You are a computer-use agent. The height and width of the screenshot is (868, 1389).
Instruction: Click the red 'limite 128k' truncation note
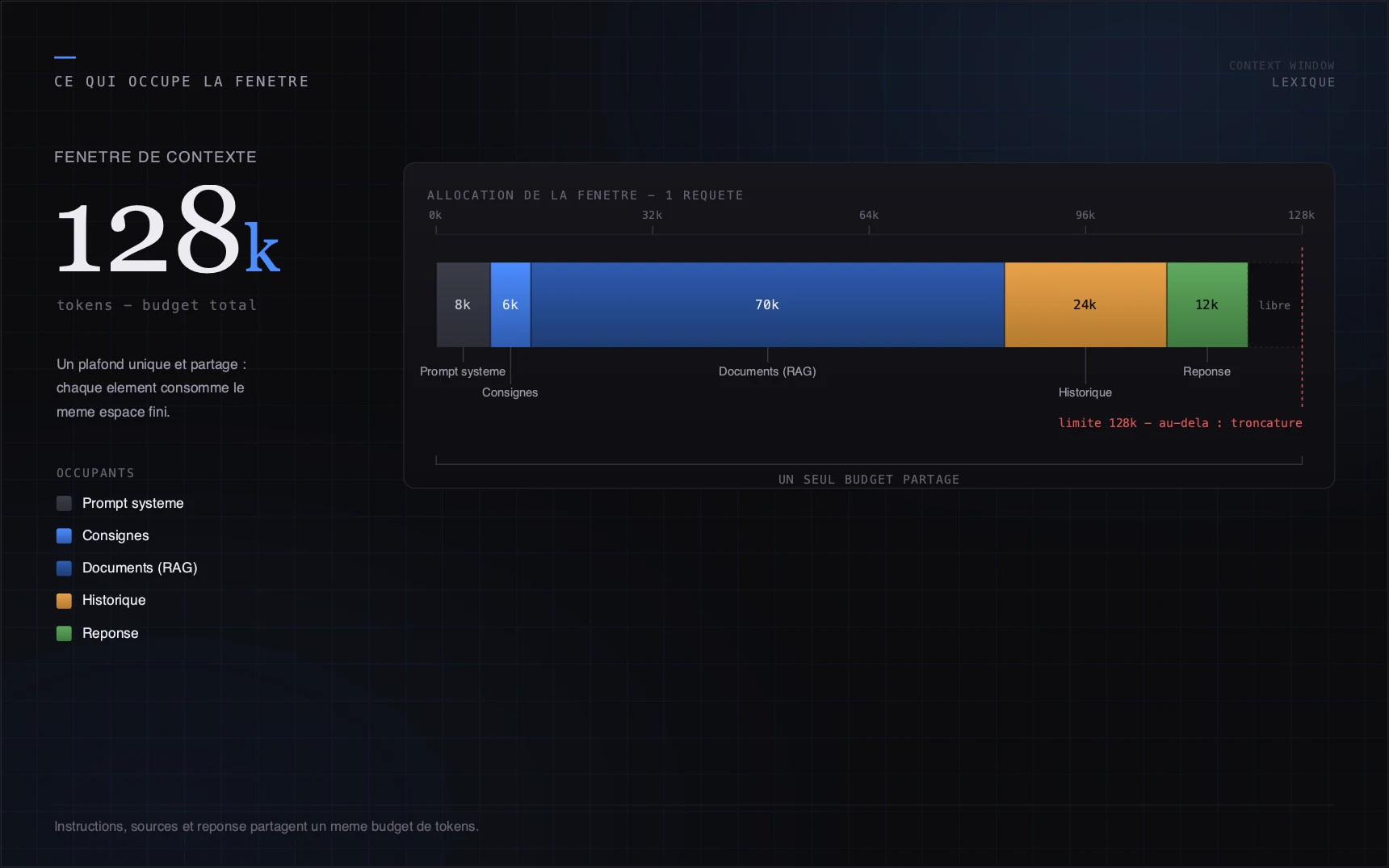(1181, 423)
